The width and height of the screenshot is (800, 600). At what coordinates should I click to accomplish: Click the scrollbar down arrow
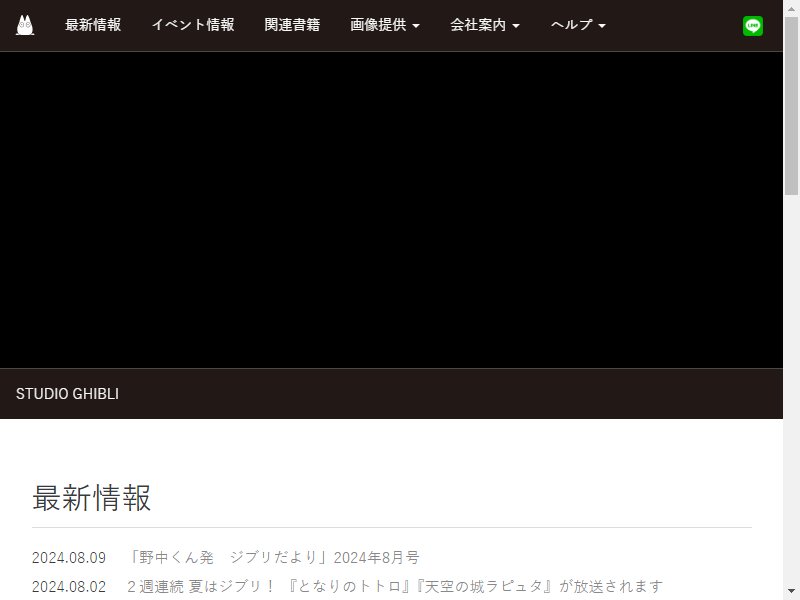pos(791,592)
